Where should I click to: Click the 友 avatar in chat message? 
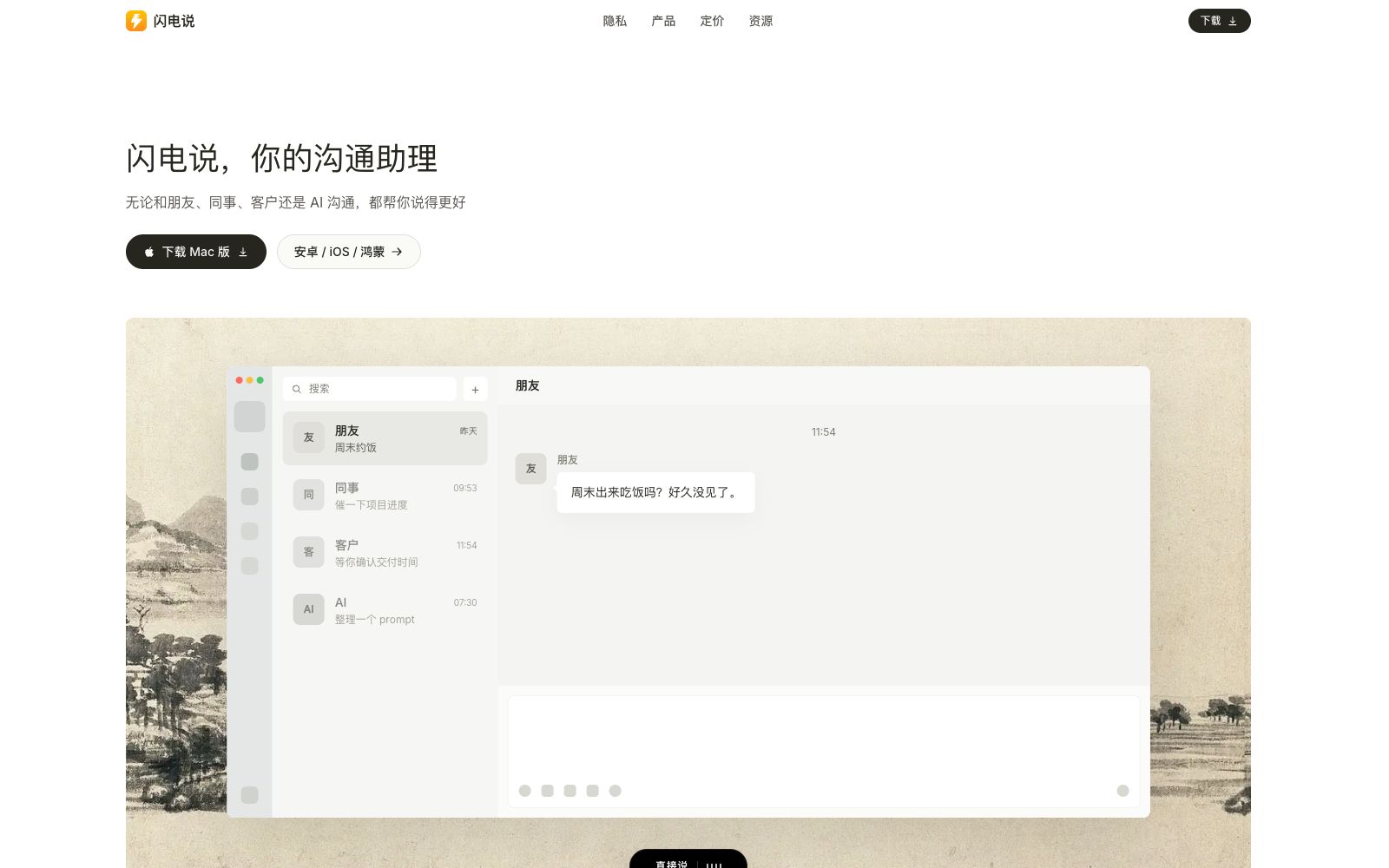[x=530, y=469]
